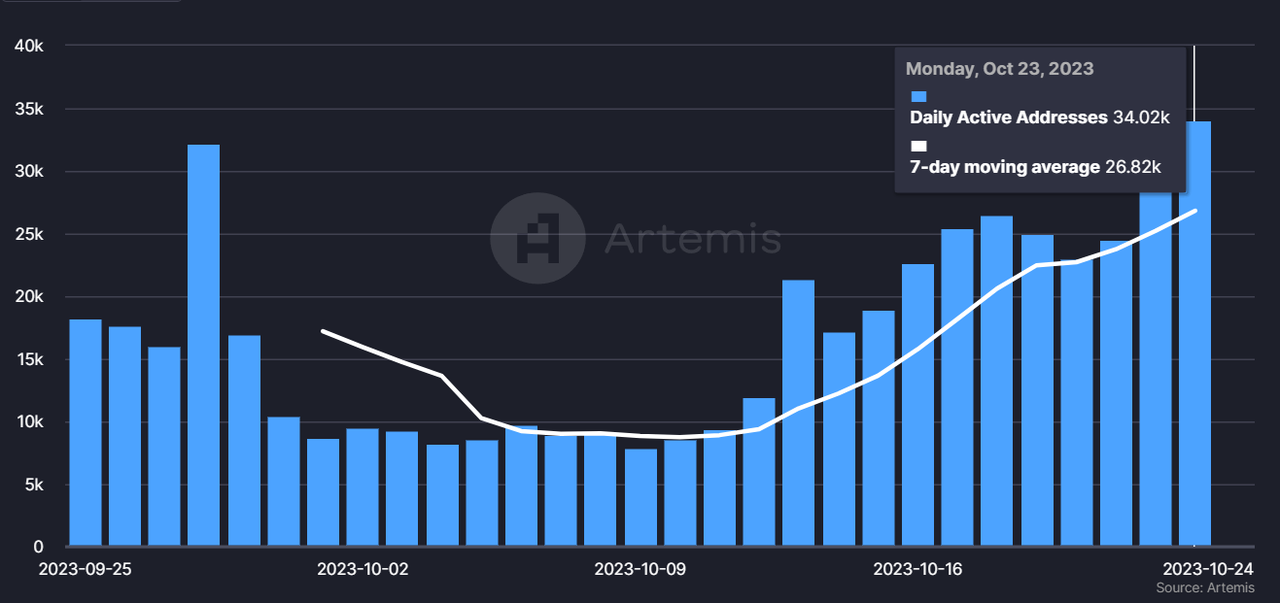Click the right endpoint of the moving average line

click(1195, 211)
